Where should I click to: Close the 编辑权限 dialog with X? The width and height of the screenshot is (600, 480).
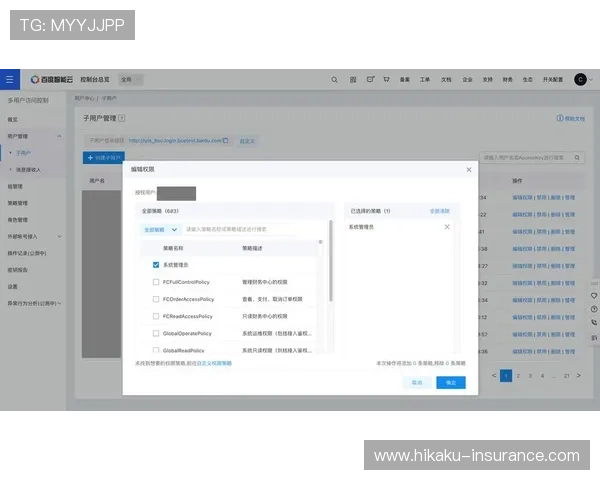click(469, 170)
